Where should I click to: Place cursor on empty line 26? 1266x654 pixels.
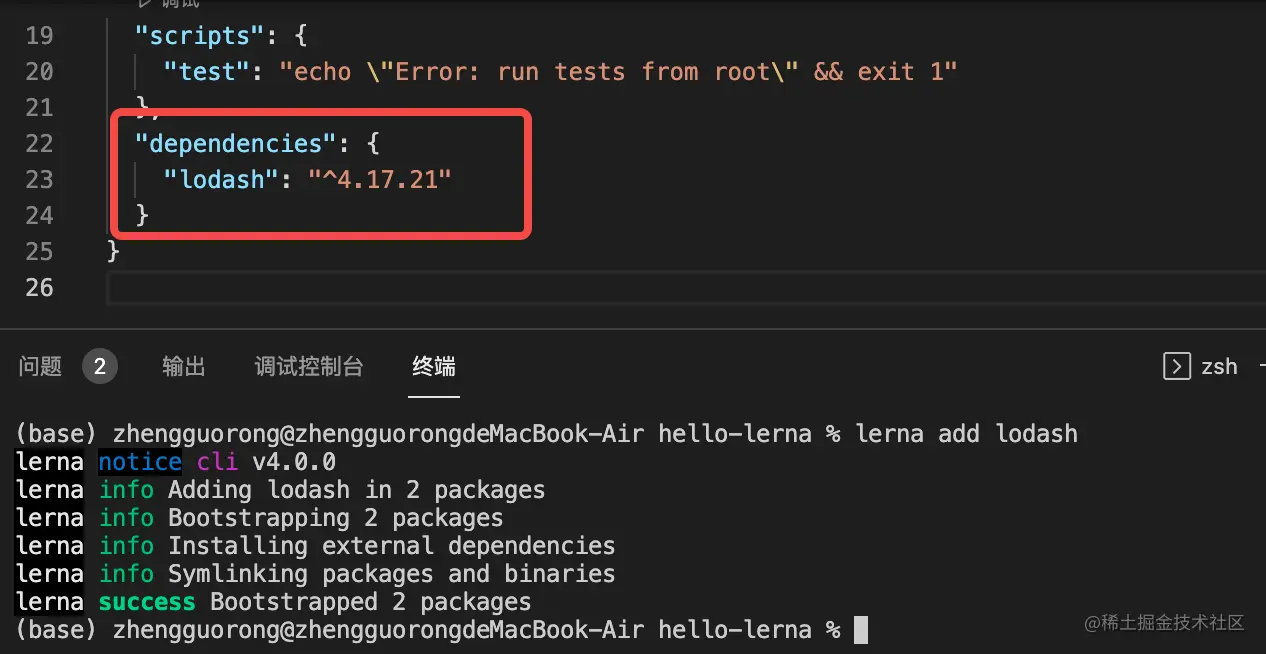click(x=685, y=288)
